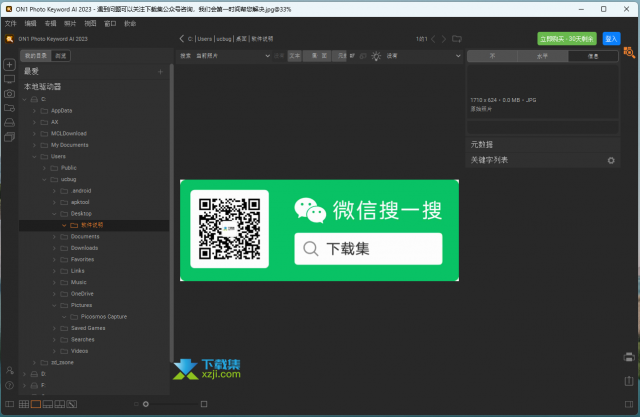This screenshot has height=417, width=640.
Task: Open the filter preset dropdown arrow
Action: click(x=458, y=56)
